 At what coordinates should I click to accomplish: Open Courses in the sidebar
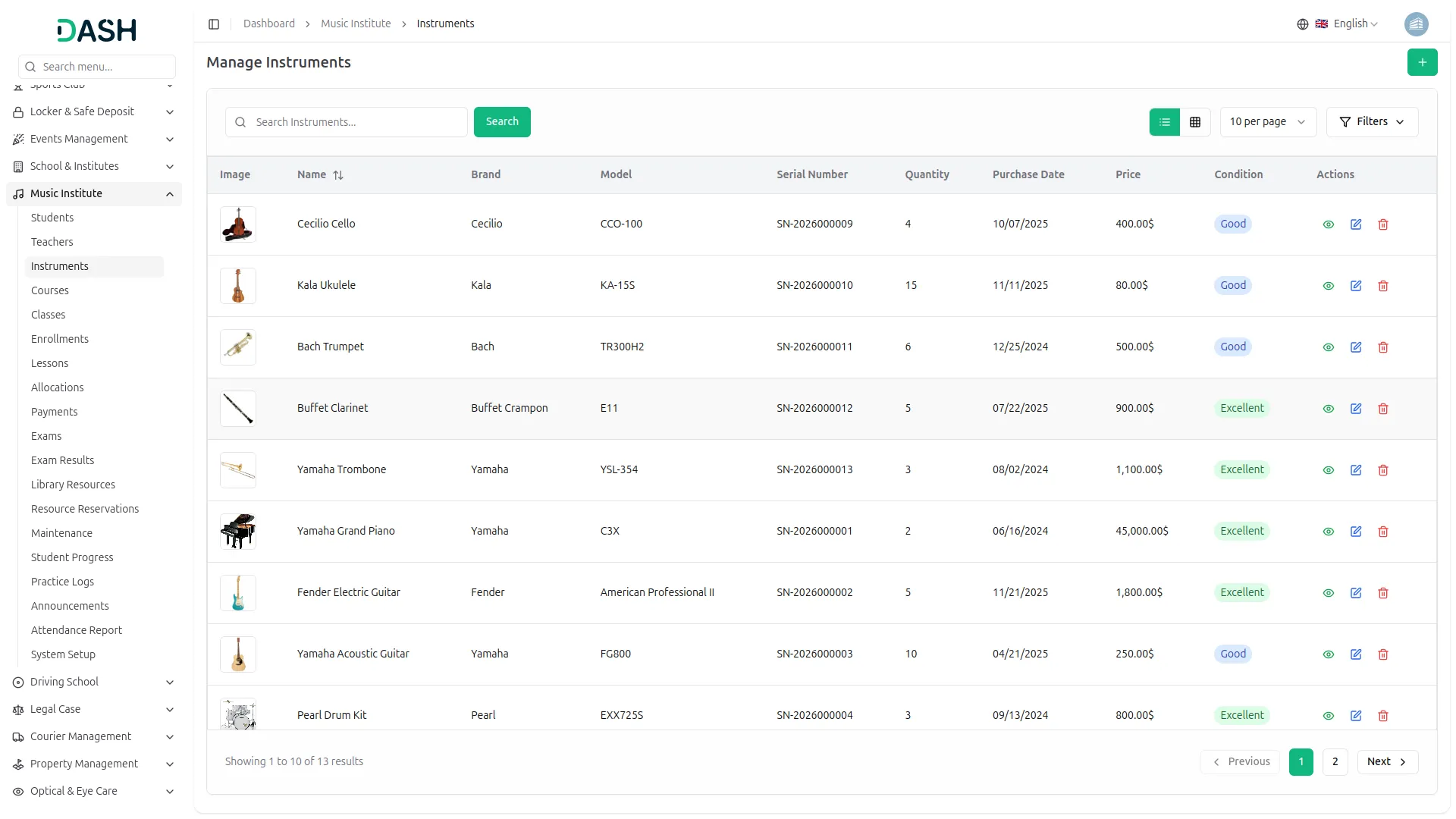tap(50, 290)
